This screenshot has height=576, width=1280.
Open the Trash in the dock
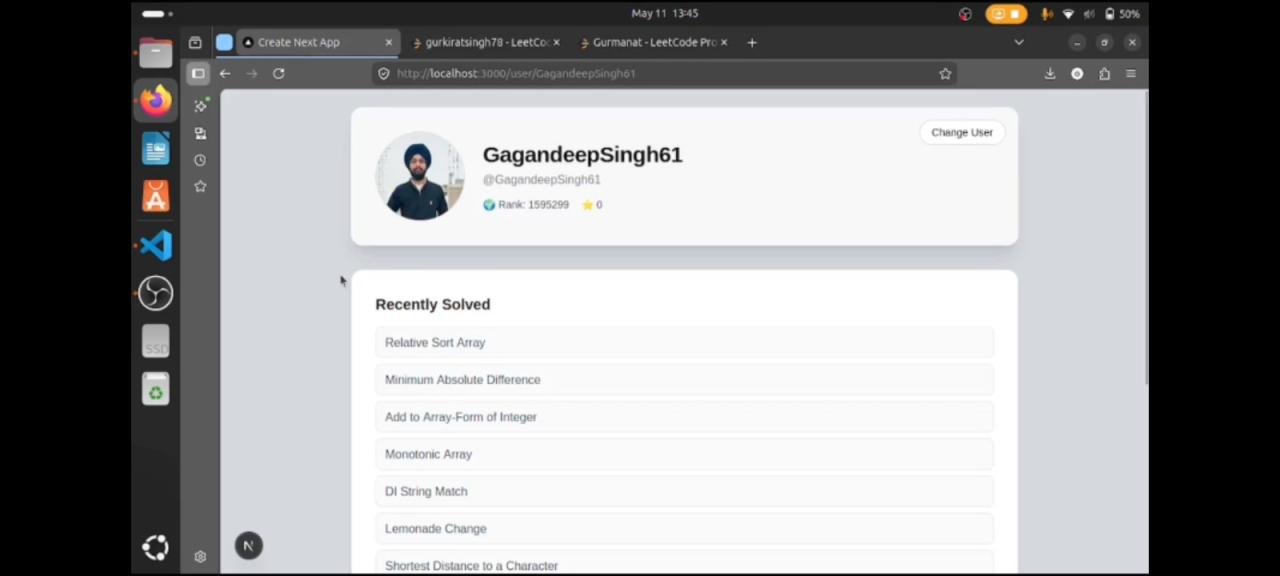click(x=155, y=389)
